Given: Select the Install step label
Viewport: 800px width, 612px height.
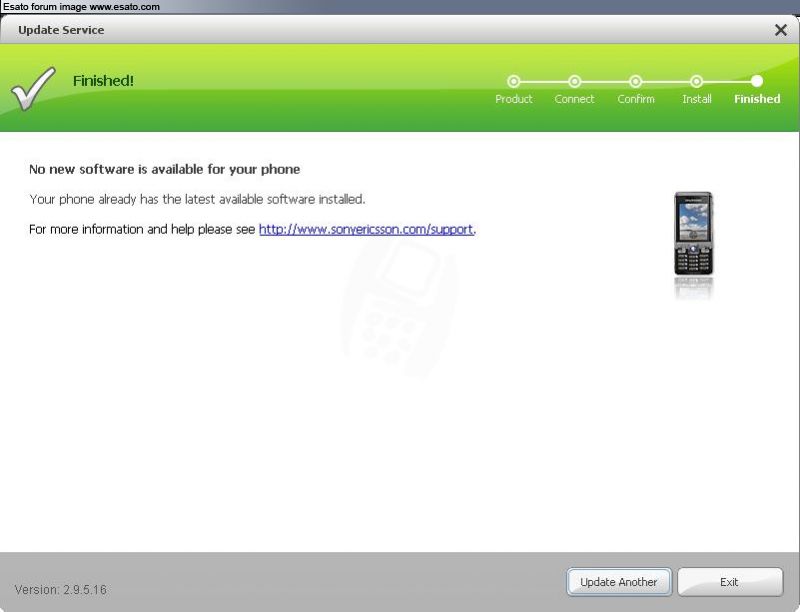Looking at the screenshot, I should [x=697, y=99].
